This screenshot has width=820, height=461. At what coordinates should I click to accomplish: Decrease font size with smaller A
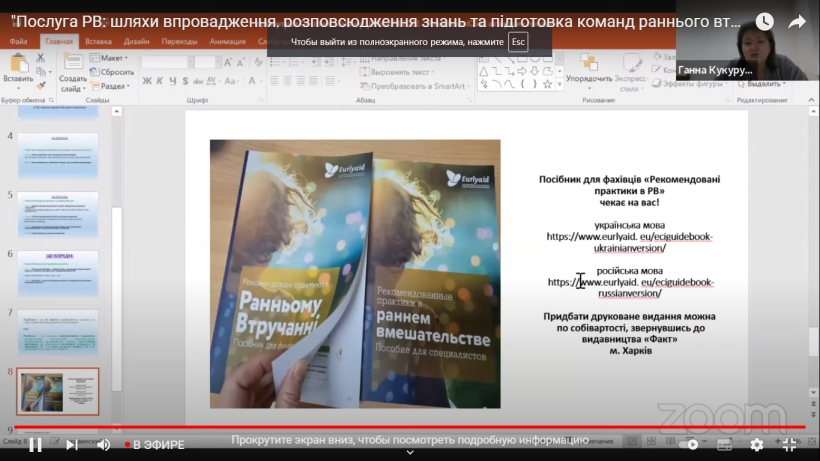point(241,63)
